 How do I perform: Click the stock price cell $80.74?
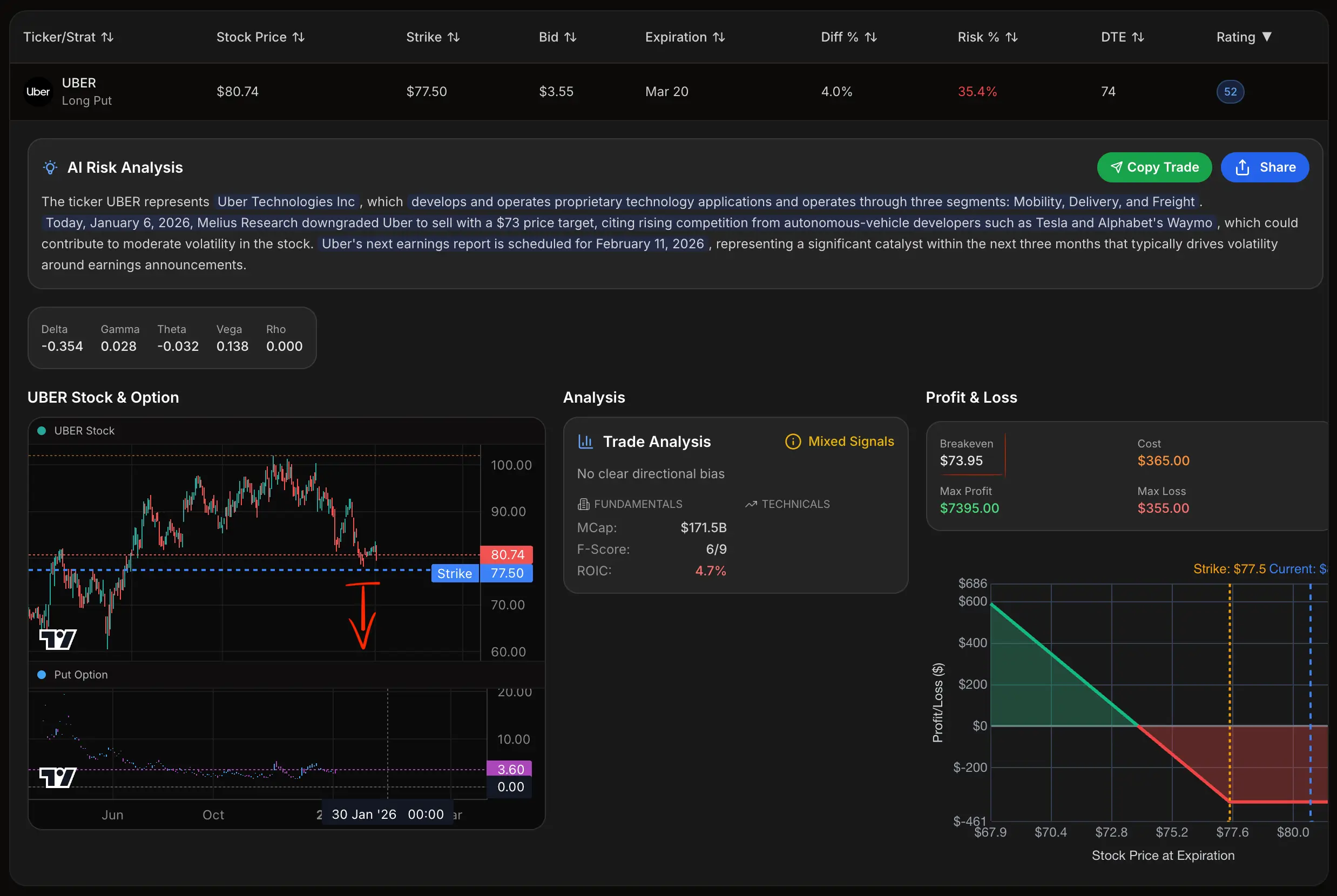point(237,91)
